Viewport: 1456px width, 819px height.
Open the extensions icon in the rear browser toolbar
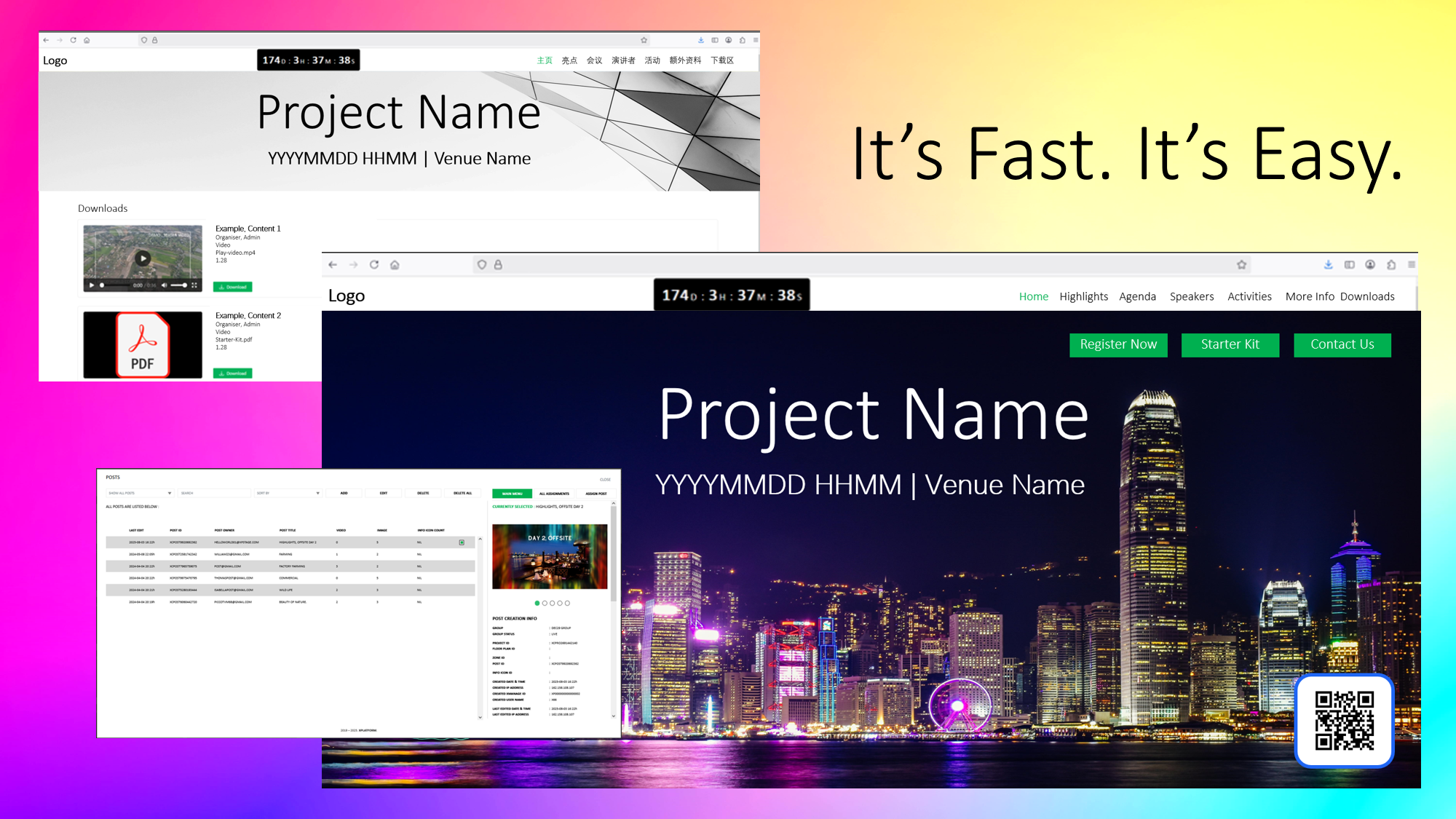point(742,40)
